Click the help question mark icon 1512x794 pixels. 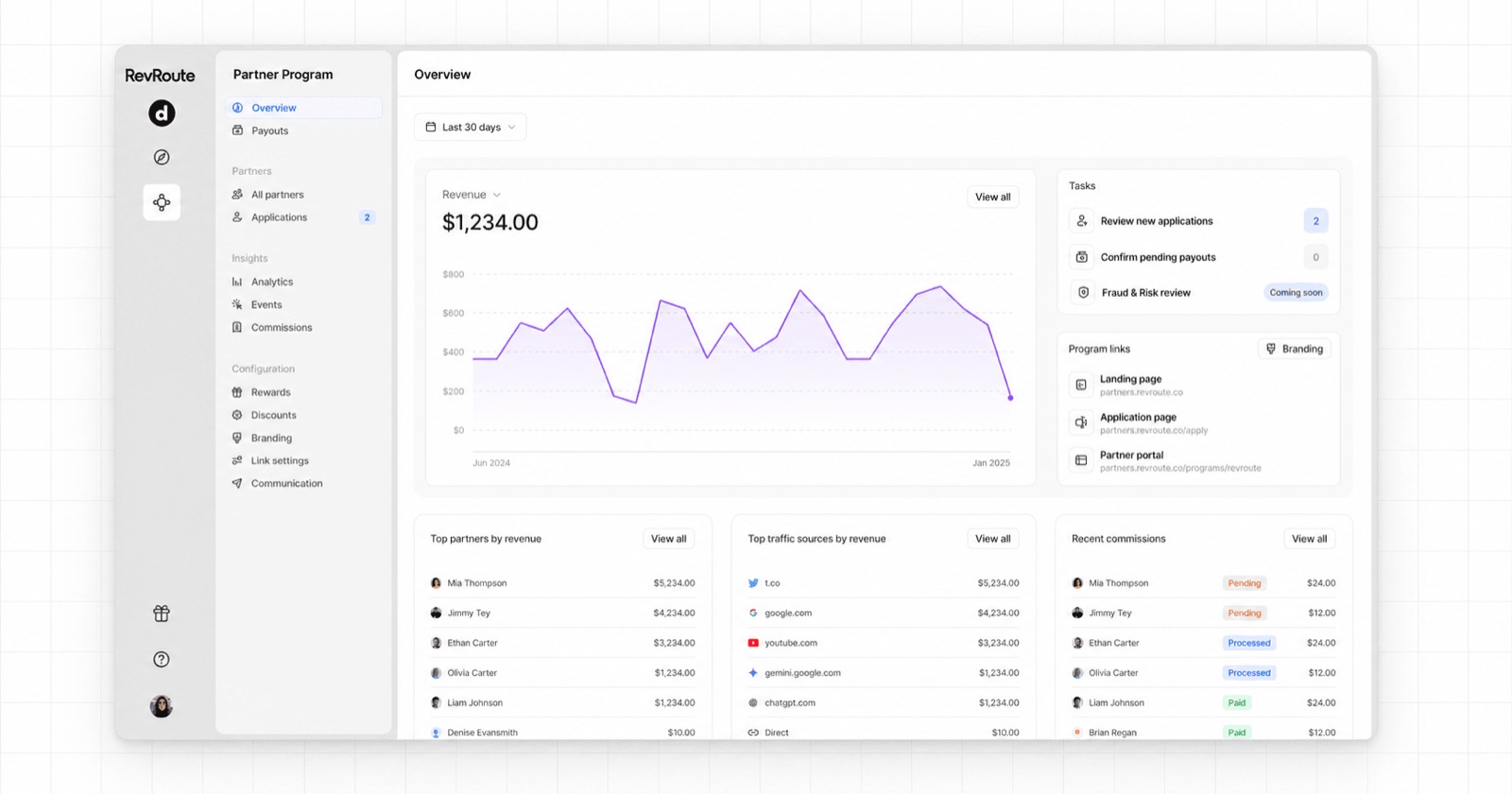coord(162,660)
